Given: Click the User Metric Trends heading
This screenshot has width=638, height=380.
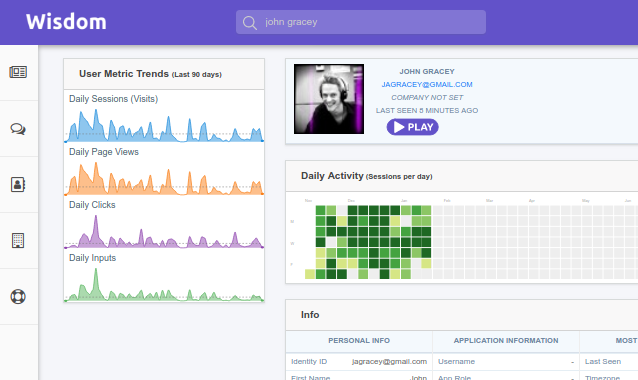Looking at the screenshot, I should pos(150,74).
